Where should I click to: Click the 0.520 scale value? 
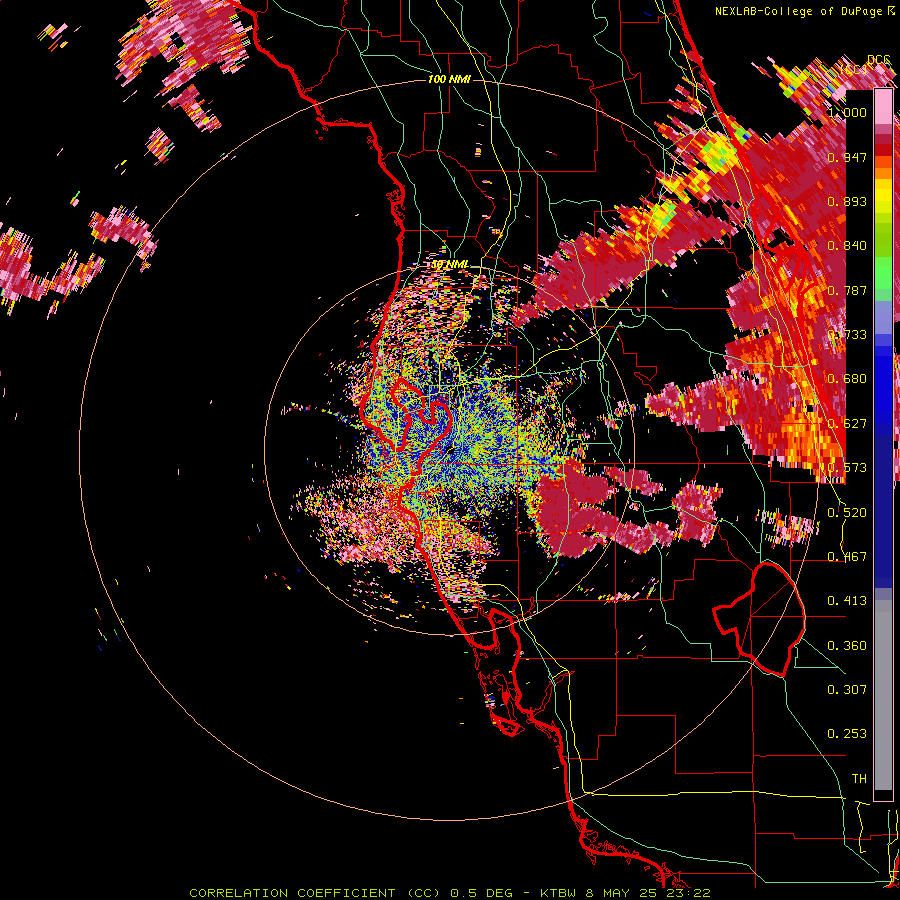coord(847,513)
